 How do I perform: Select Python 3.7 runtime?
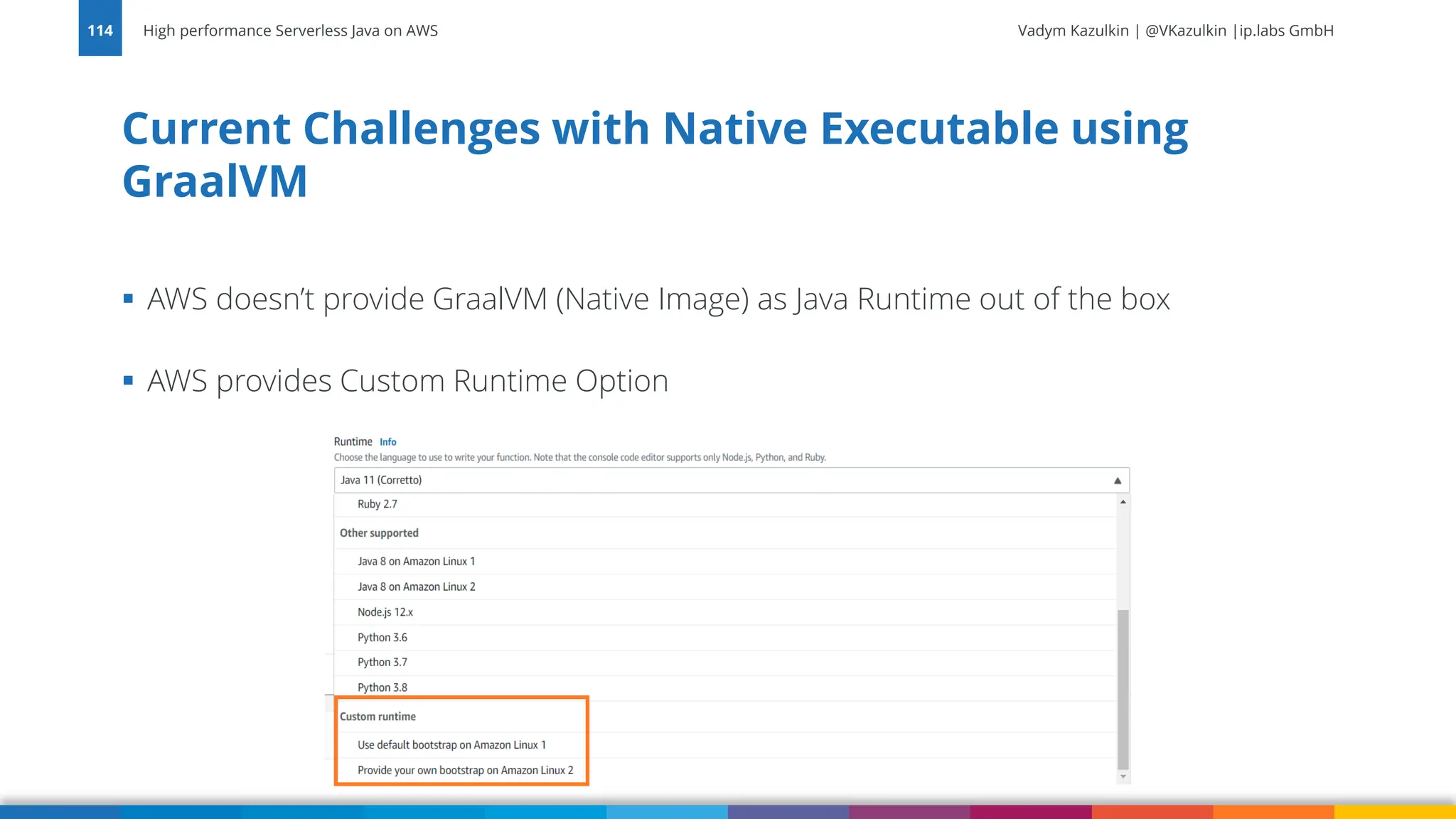(x=382, y=662)
